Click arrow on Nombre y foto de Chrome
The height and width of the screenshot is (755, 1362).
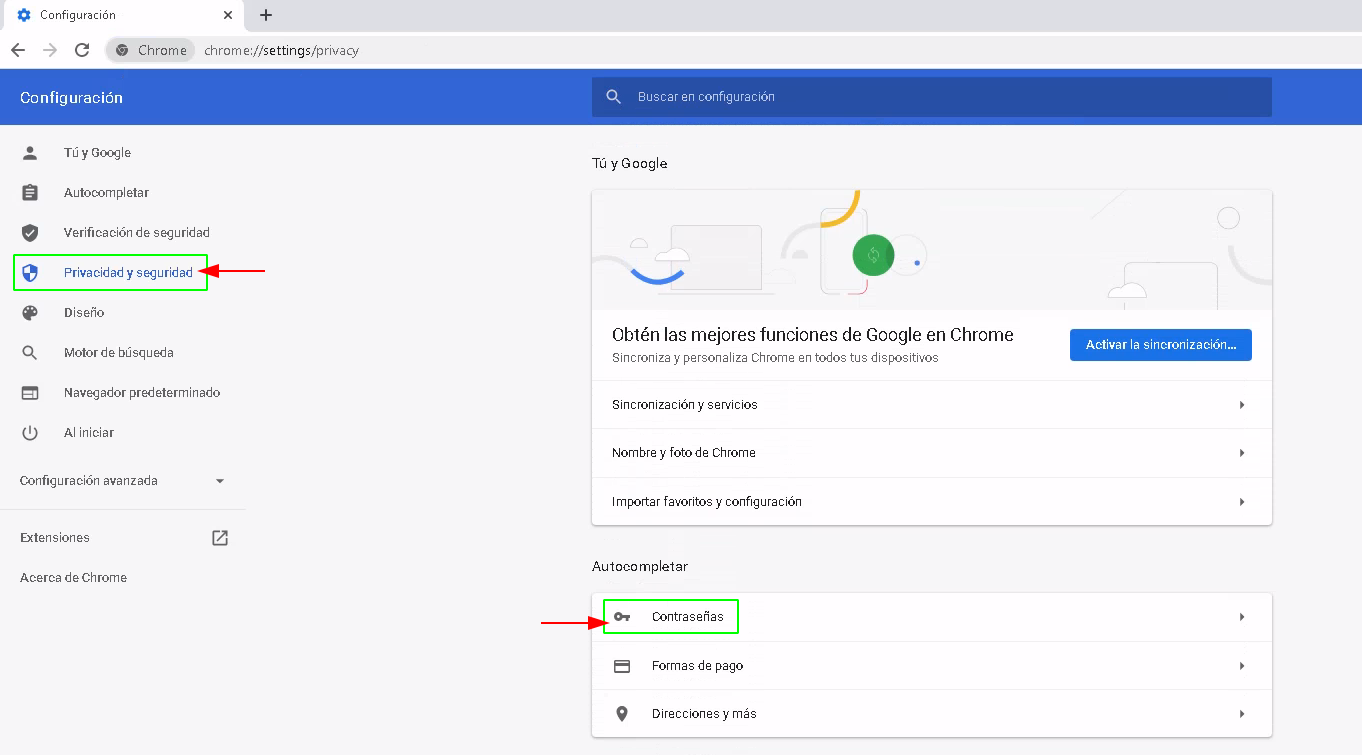point(1242,453)
